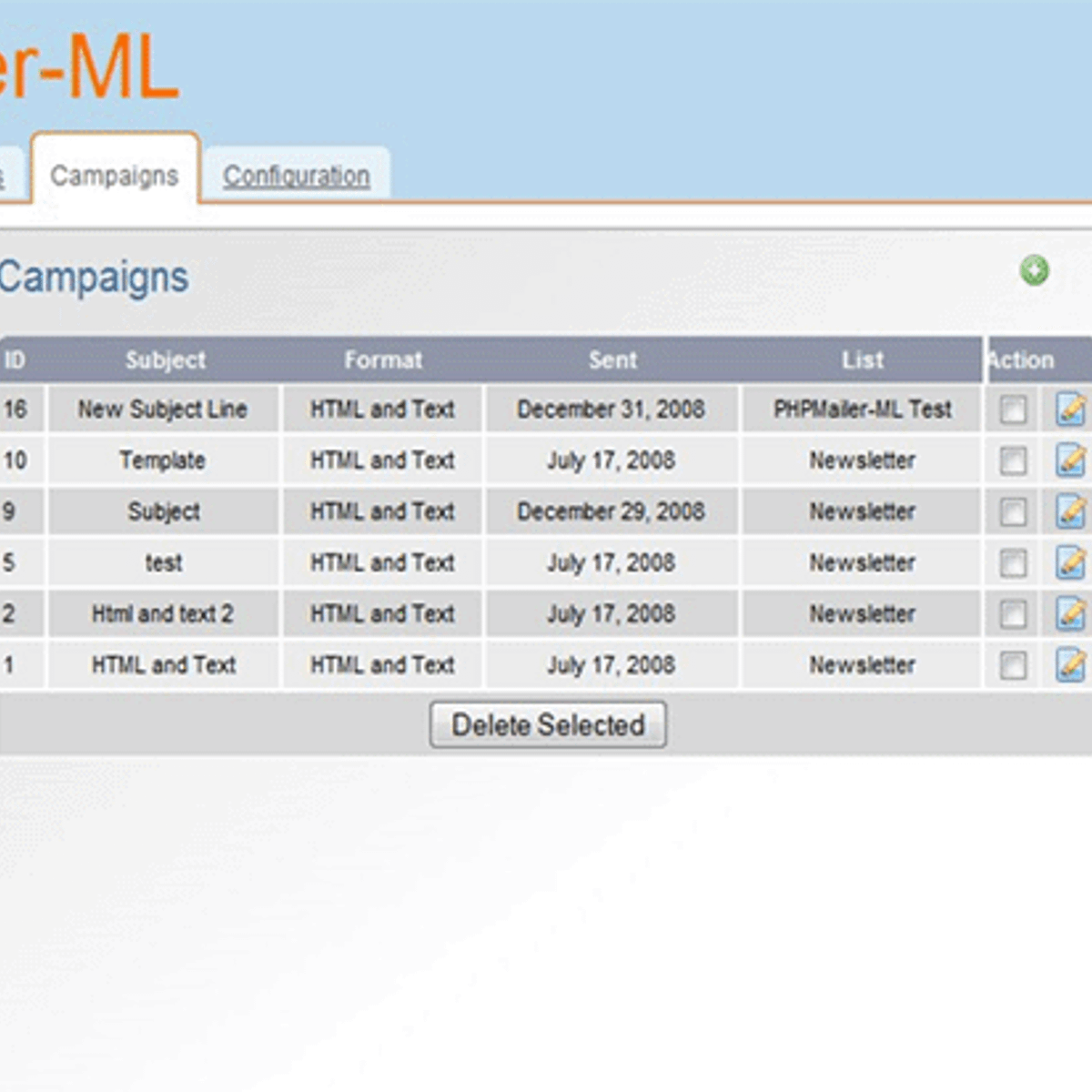Edit the 'New Subject Line' campaign
The width and height of the screenshot is (1092, 1092).
[x=1071, y=409]
